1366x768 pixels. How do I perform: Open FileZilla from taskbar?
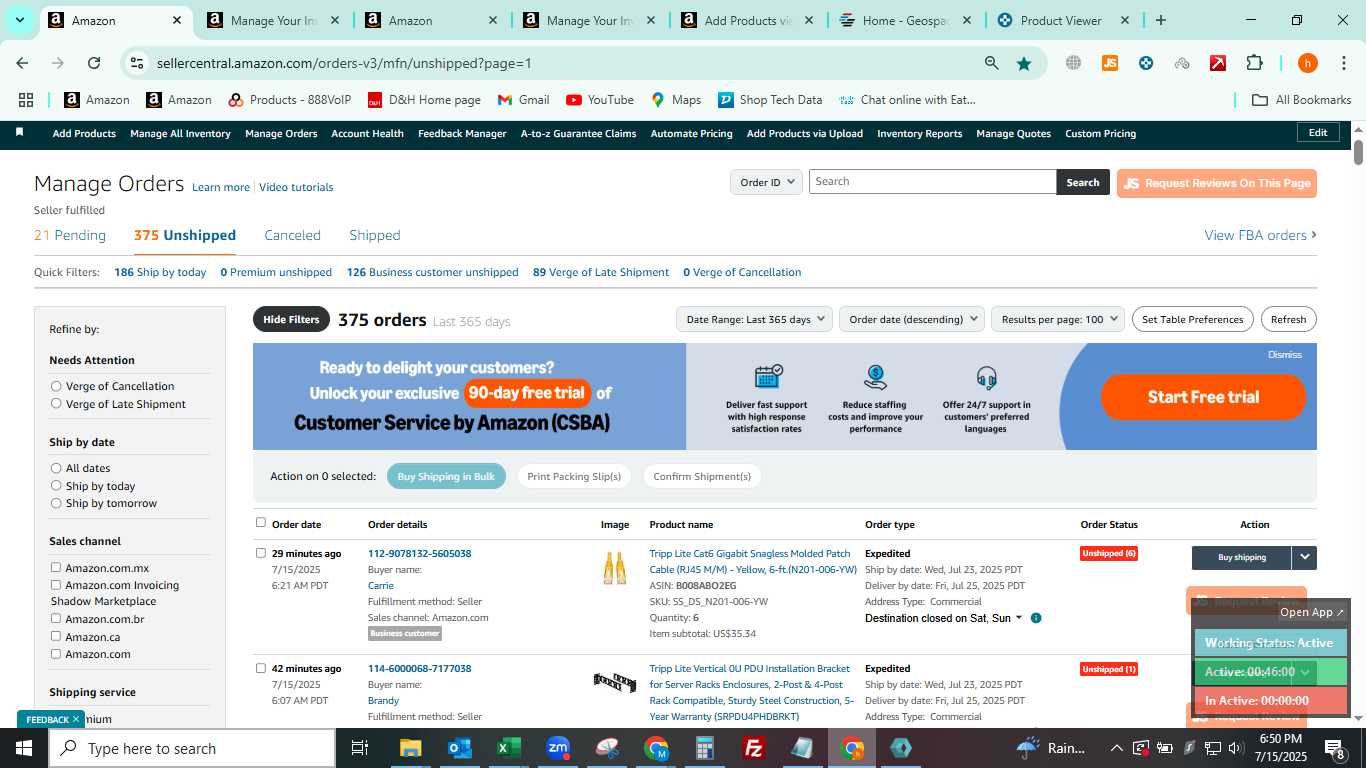pyautogui.click(x=754, y=748)
